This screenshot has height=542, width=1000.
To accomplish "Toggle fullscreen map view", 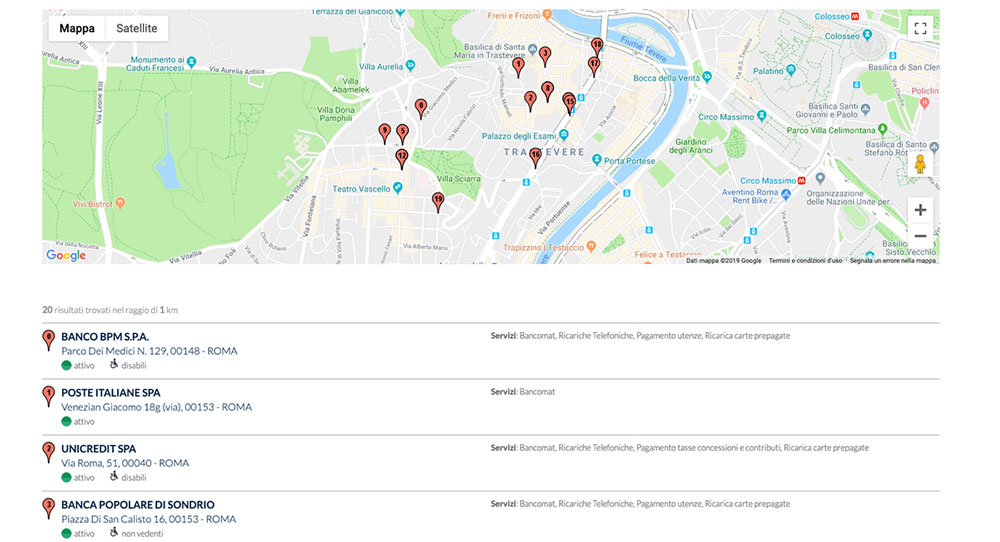I will pyautogui.click(x=920, y=28).
